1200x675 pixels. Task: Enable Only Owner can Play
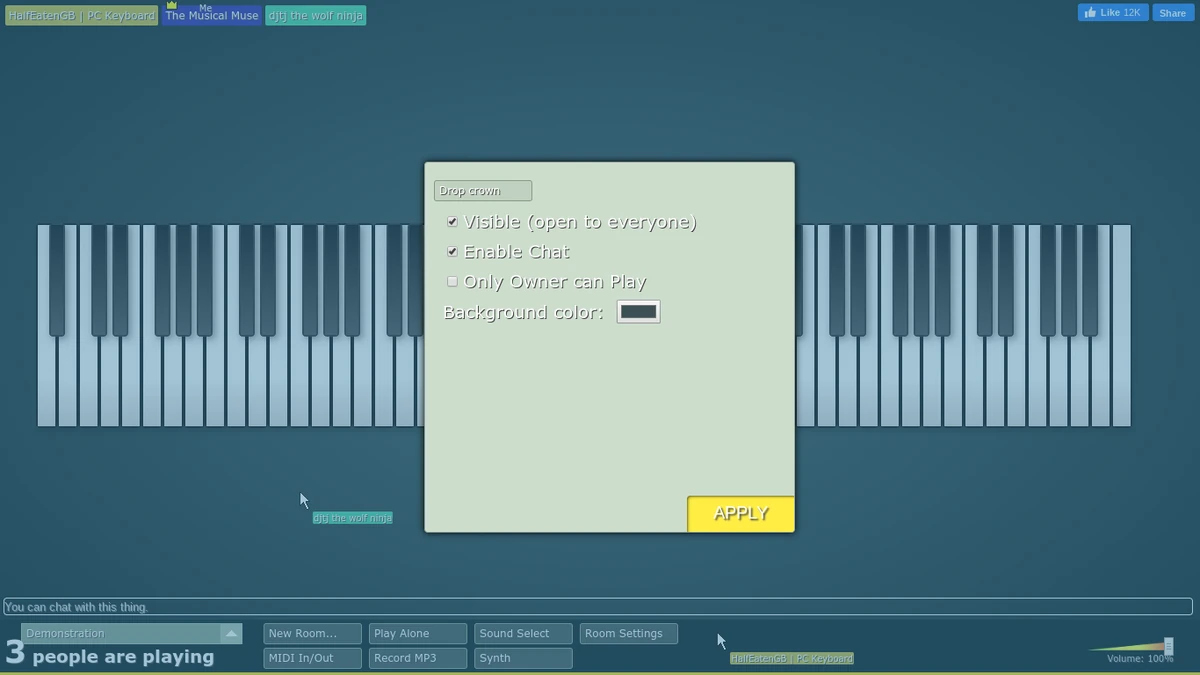click(x=451, y=281)
